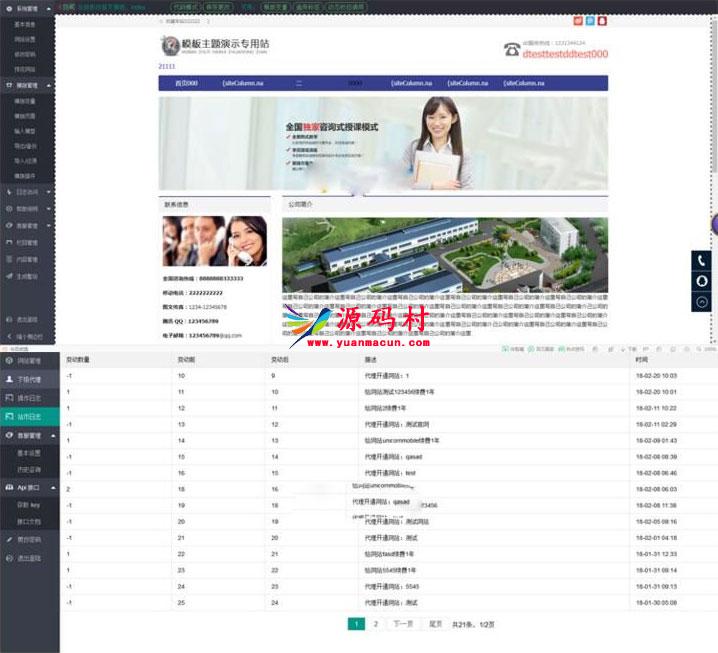718x653 pixels.
Task: Select the teal highlighted log menu item
Action: click(29, 415)
